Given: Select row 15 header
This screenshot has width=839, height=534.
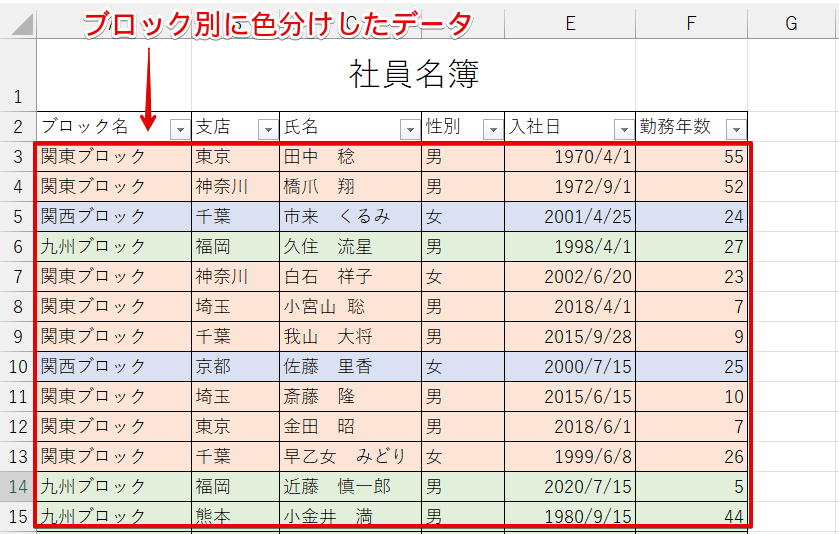Looking at the screenshot, I should pos(18,516).
